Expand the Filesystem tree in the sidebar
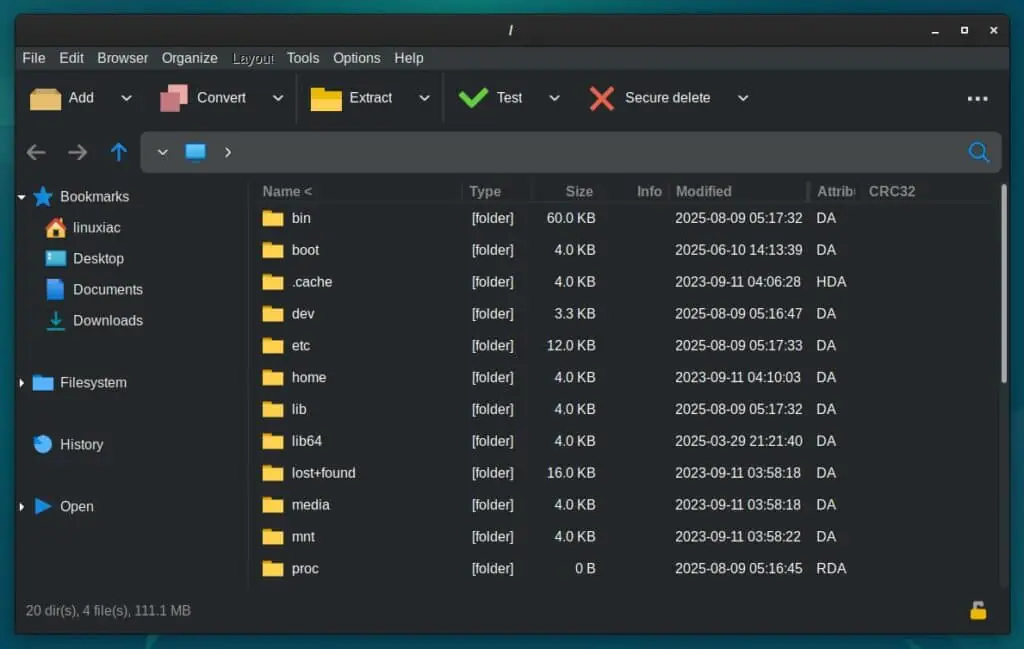Viewport: 1024px width, 649px height. point(22,382)
